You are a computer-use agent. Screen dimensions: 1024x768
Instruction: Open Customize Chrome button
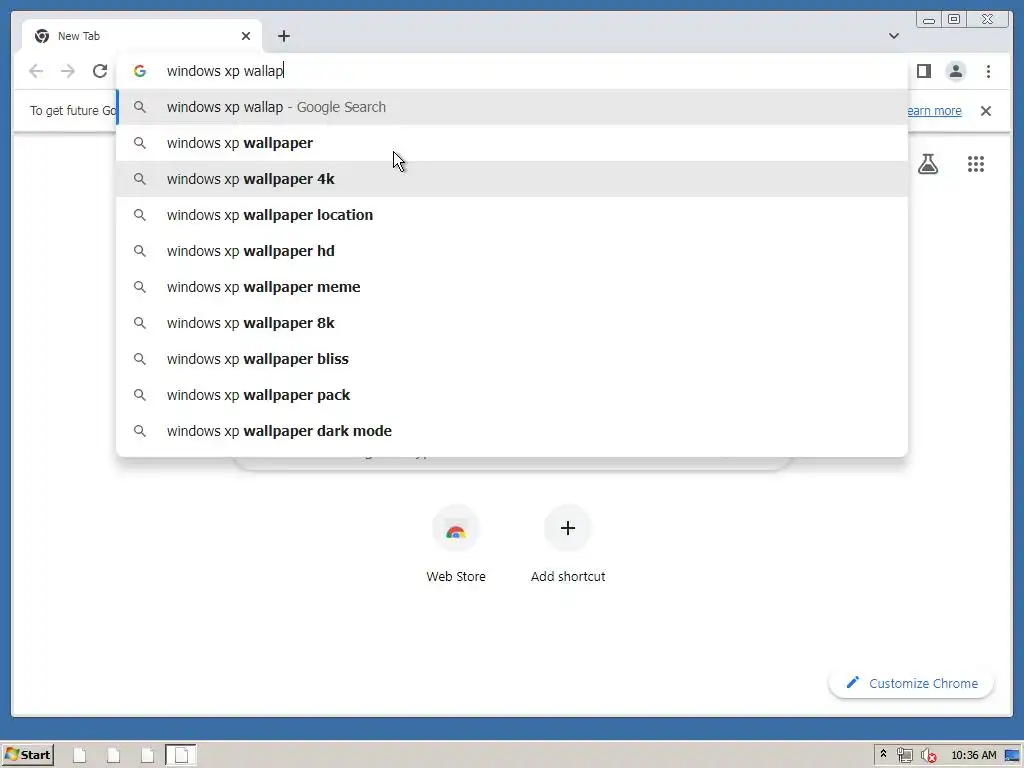pyautogui.click(x=911, y=683)
